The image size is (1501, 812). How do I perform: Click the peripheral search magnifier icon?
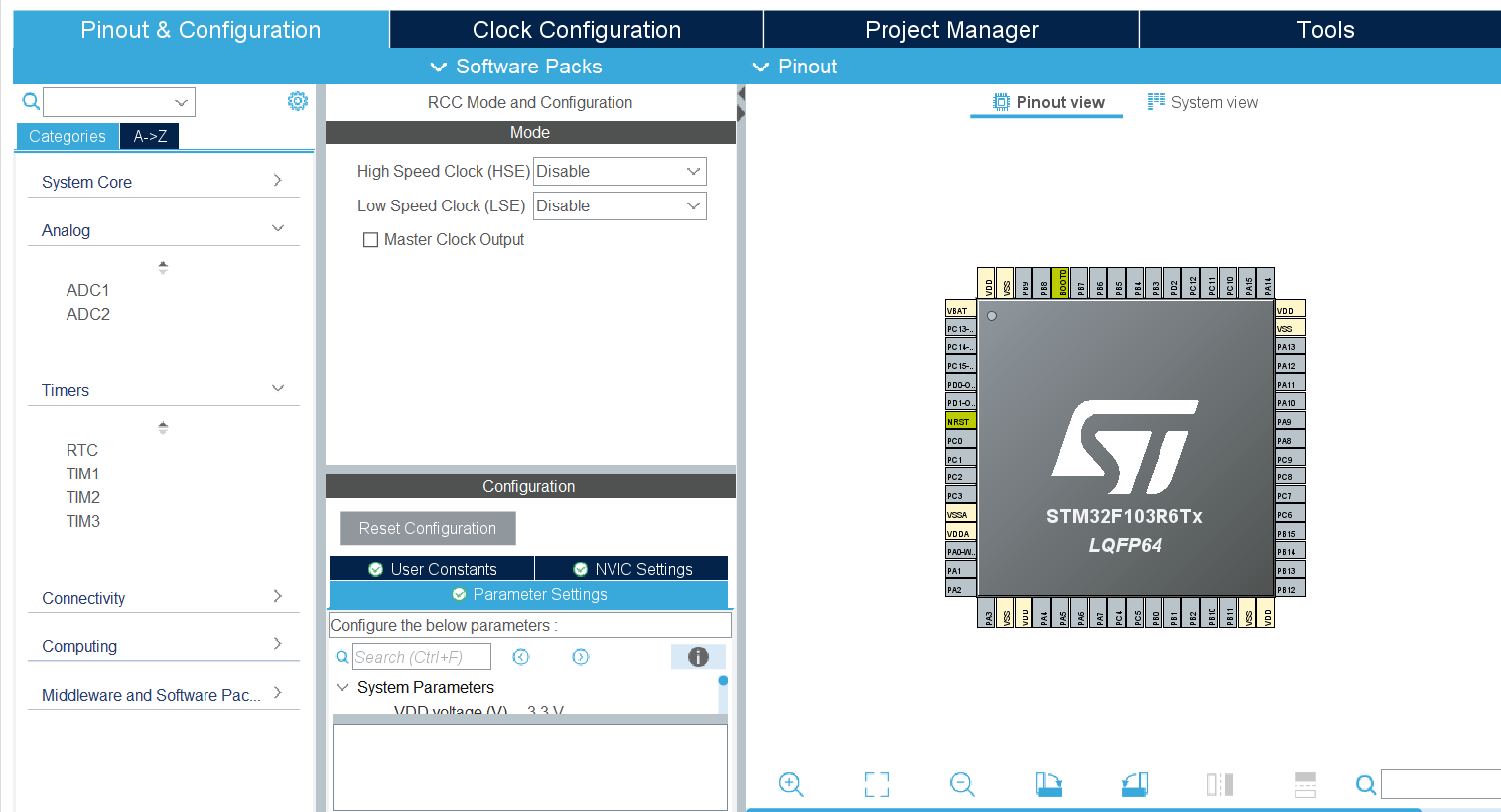[31, 101]
